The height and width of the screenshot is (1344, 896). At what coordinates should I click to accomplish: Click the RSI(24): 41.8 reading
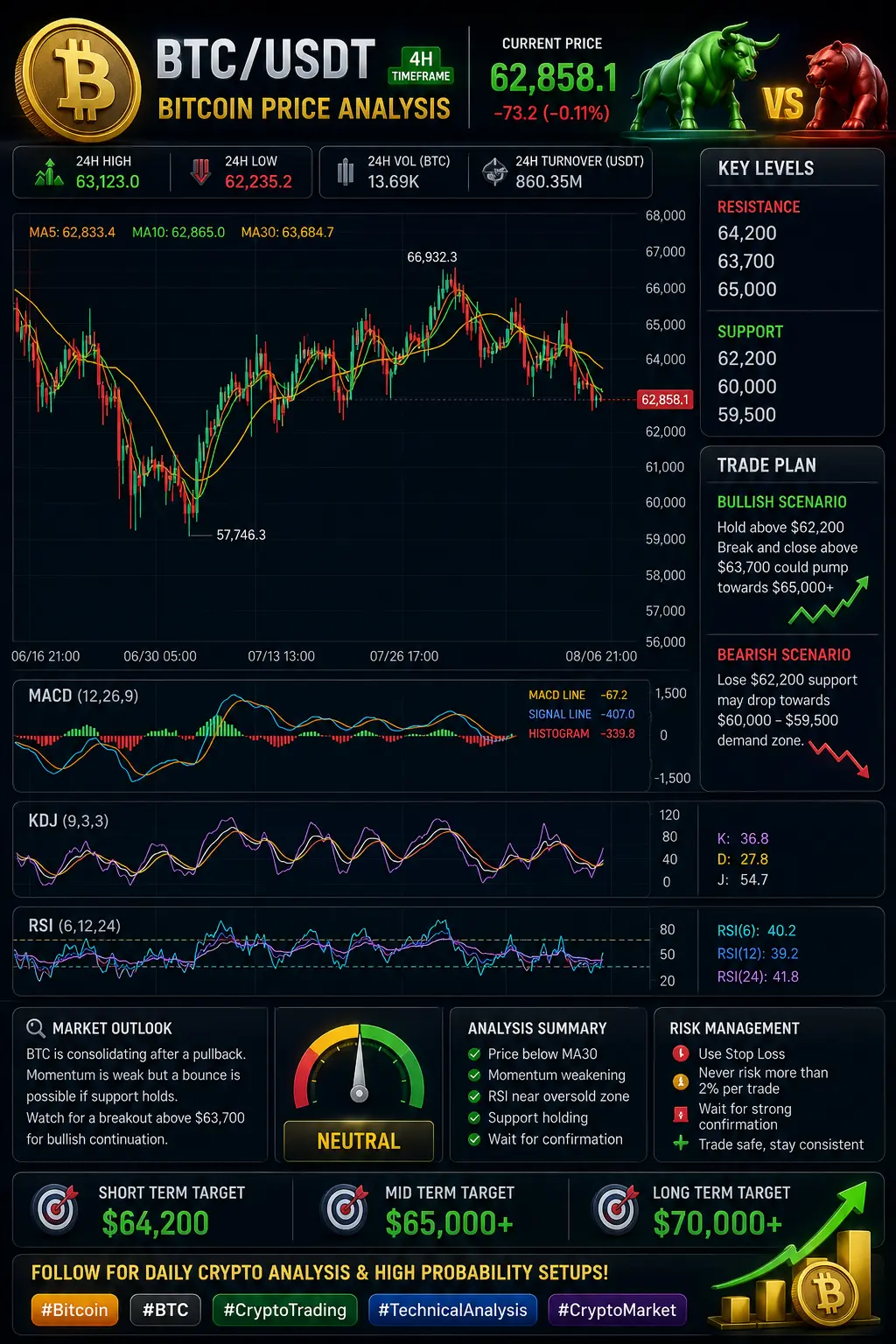(758, 976)
